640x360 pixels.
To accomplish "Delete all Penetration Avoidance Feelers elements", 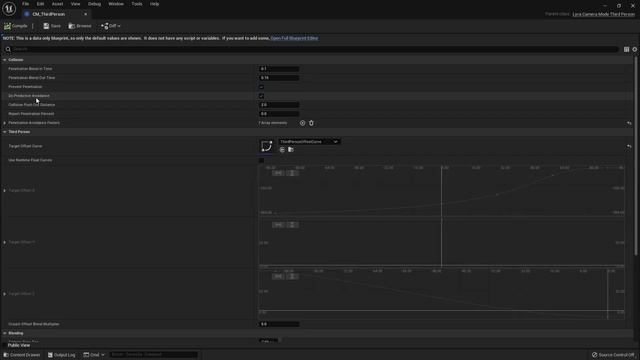I will point(311,123).
